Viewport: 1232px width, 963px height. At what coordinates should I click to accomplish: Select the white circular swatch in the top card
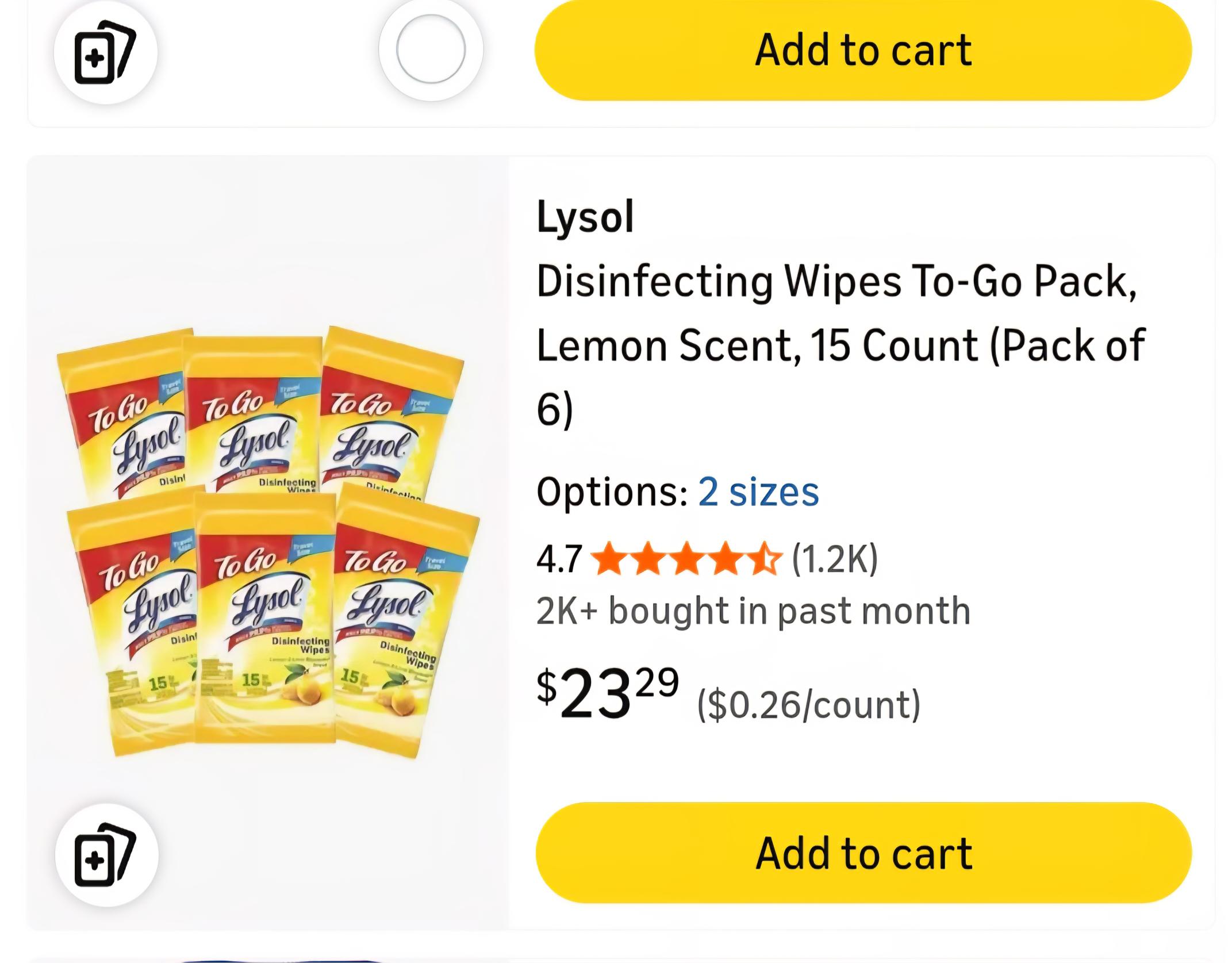(431, 49)
